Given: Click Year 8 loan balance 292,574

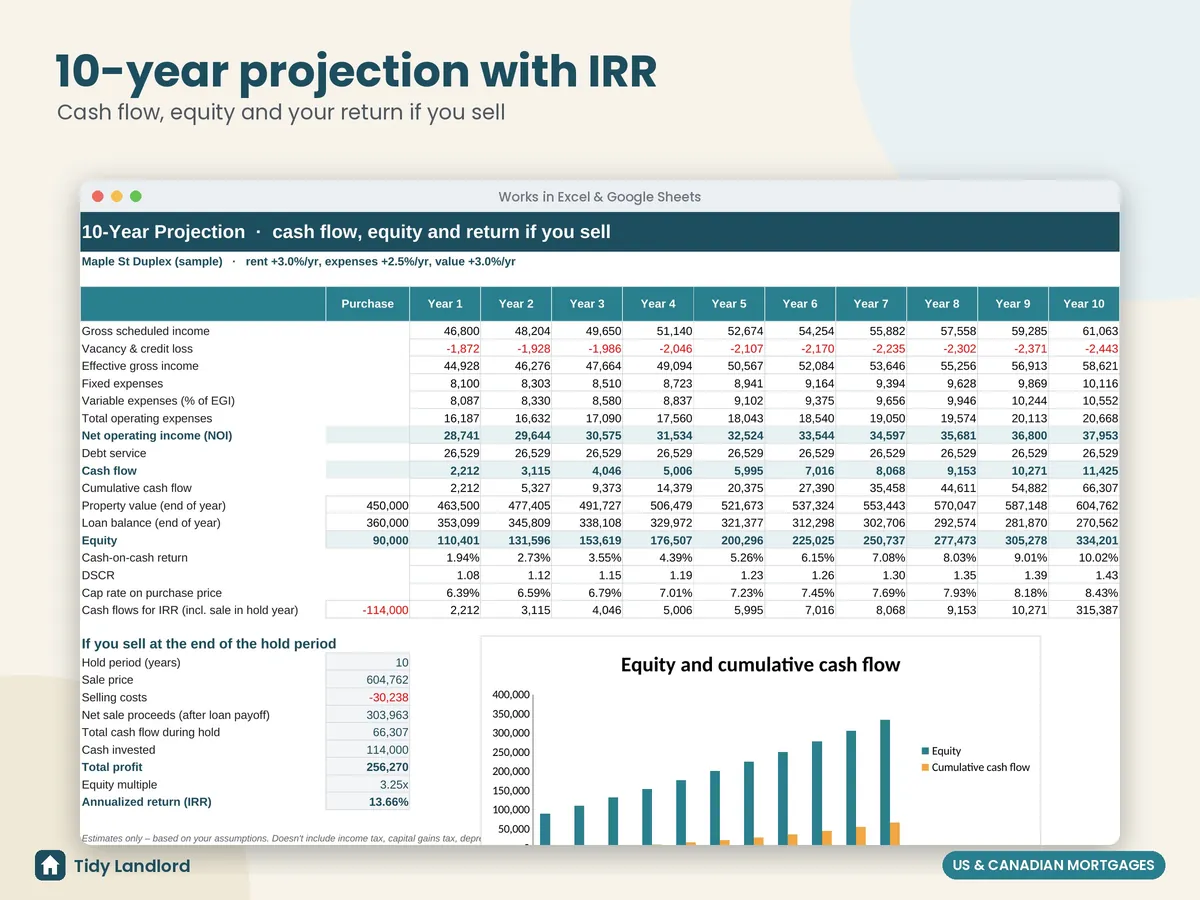Looking at the screenshot, I should pos(942,523).
